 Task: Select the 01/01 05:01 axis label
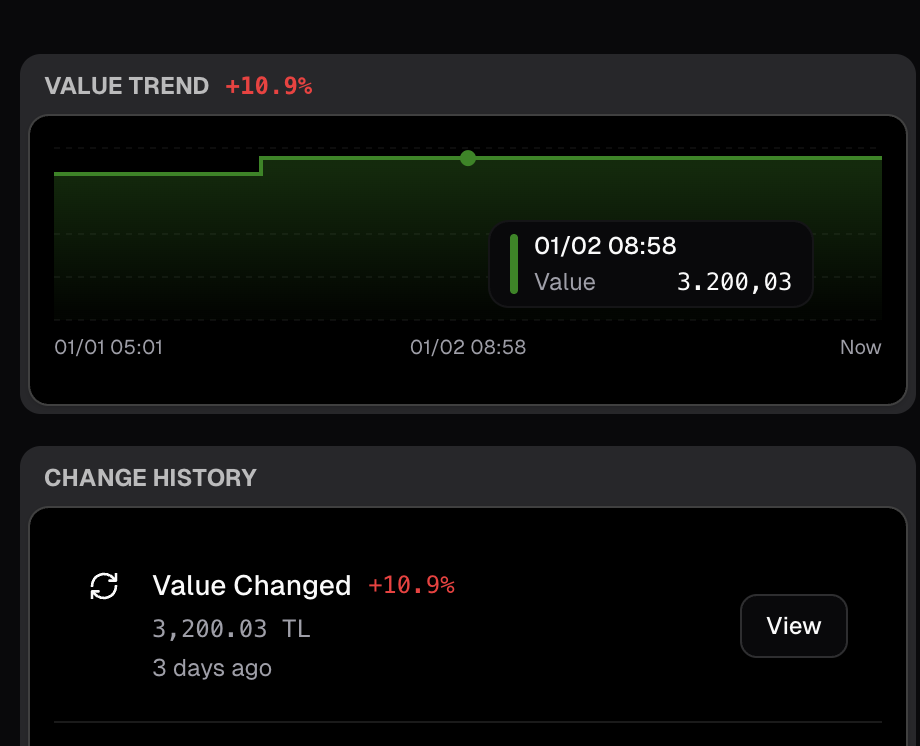108,347
